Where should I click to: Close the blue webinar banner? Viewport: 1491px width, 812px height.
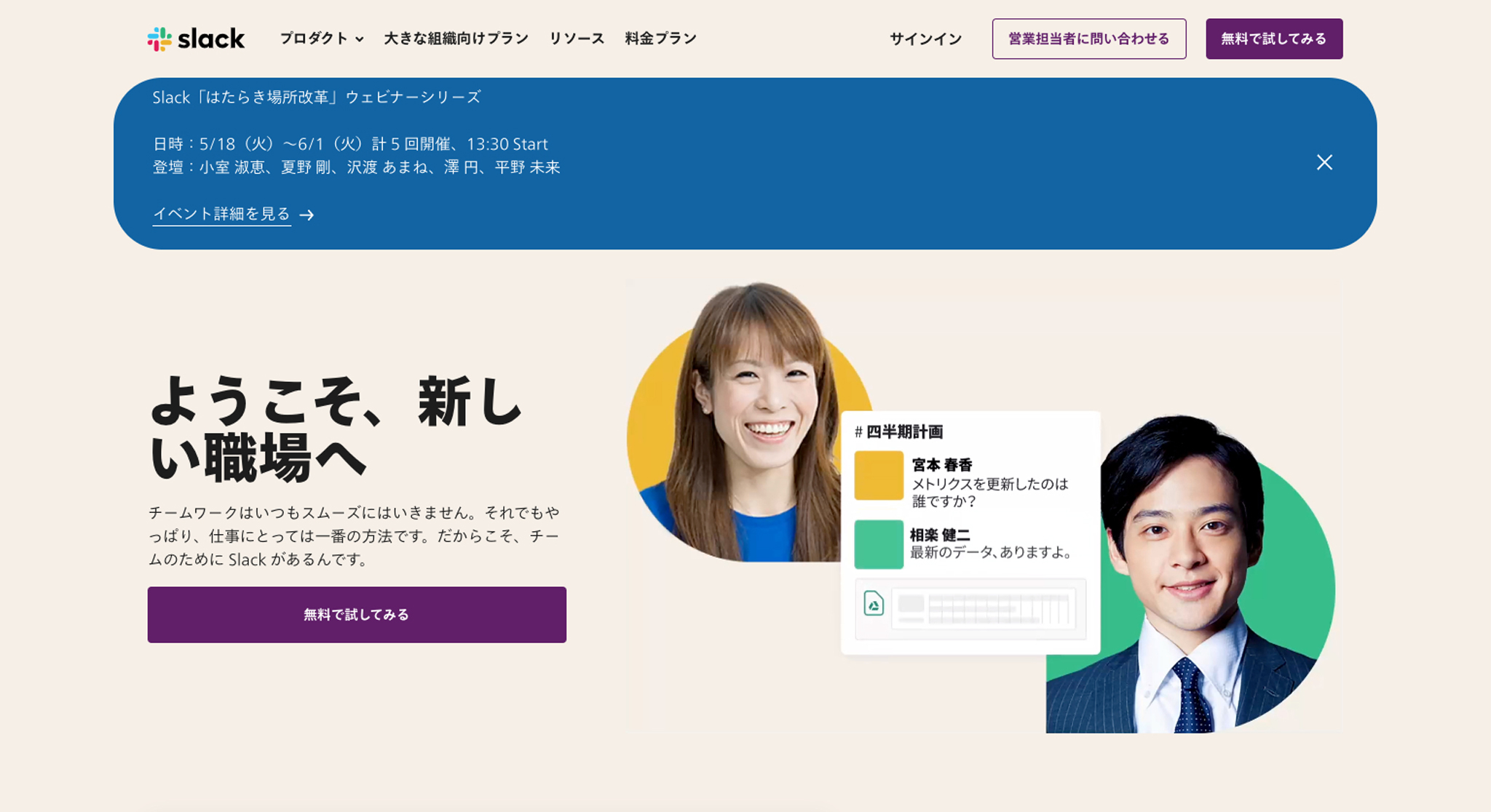[x=1324, y=162]
